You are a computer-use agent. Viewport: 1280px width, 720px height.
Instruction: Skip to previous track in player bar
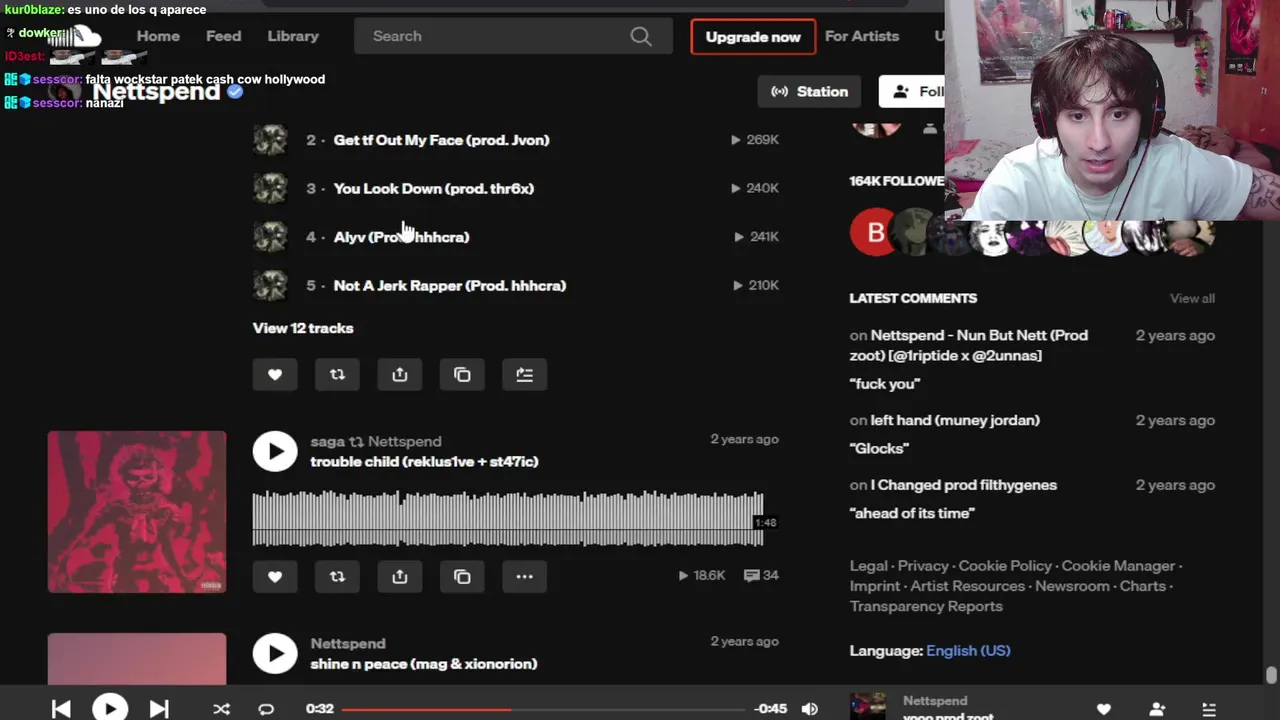click(61, 709)
